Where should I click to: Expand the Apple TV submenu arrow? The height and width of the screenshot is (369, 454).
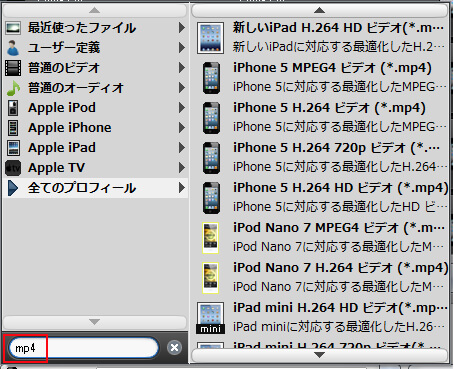[x=181, y=168]
